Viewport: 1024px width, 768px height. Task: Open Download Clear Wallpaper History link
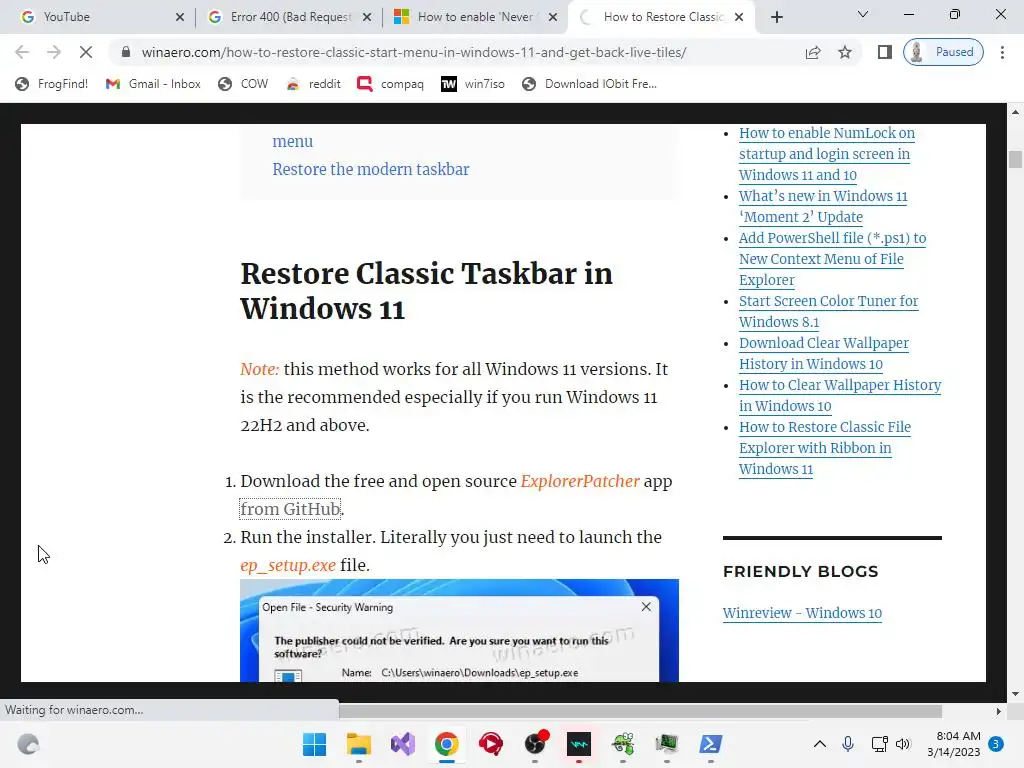tap(824, 353)
